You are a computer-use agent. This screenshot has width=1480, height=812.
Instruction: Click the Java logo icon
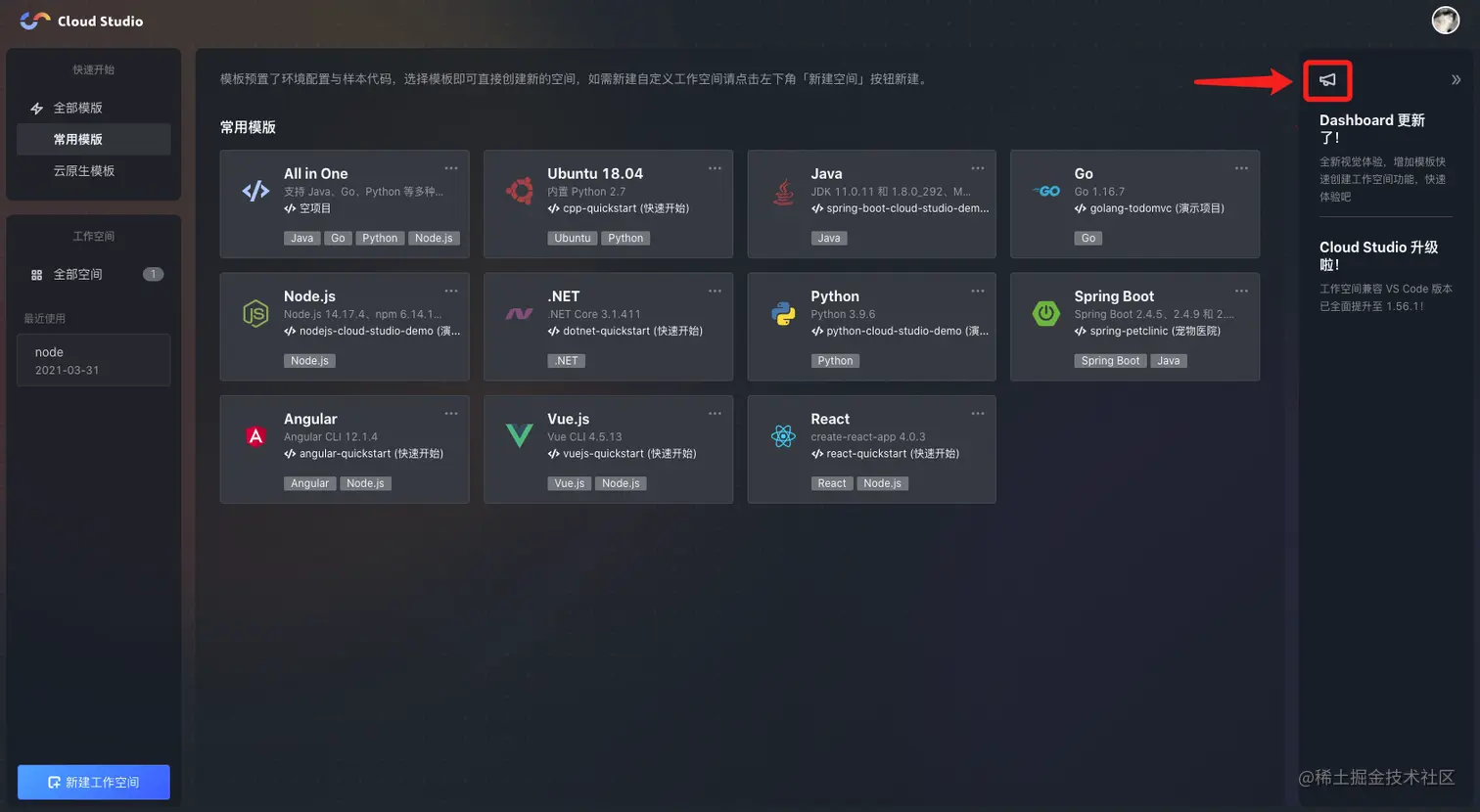783,192
